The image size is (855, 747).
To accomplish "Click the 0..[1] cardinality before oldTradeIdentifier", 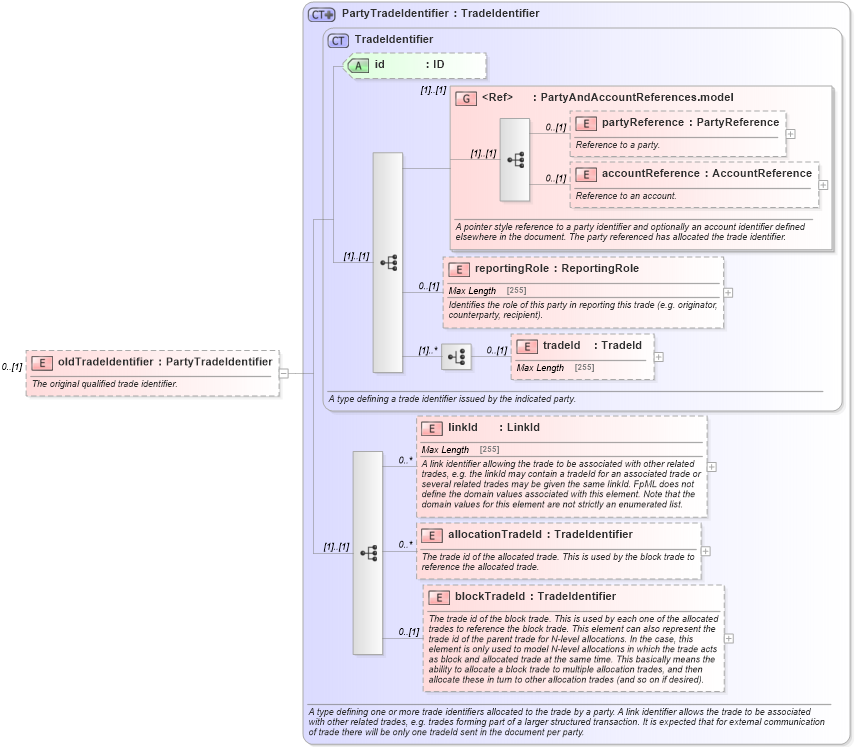I will point(12,367).
